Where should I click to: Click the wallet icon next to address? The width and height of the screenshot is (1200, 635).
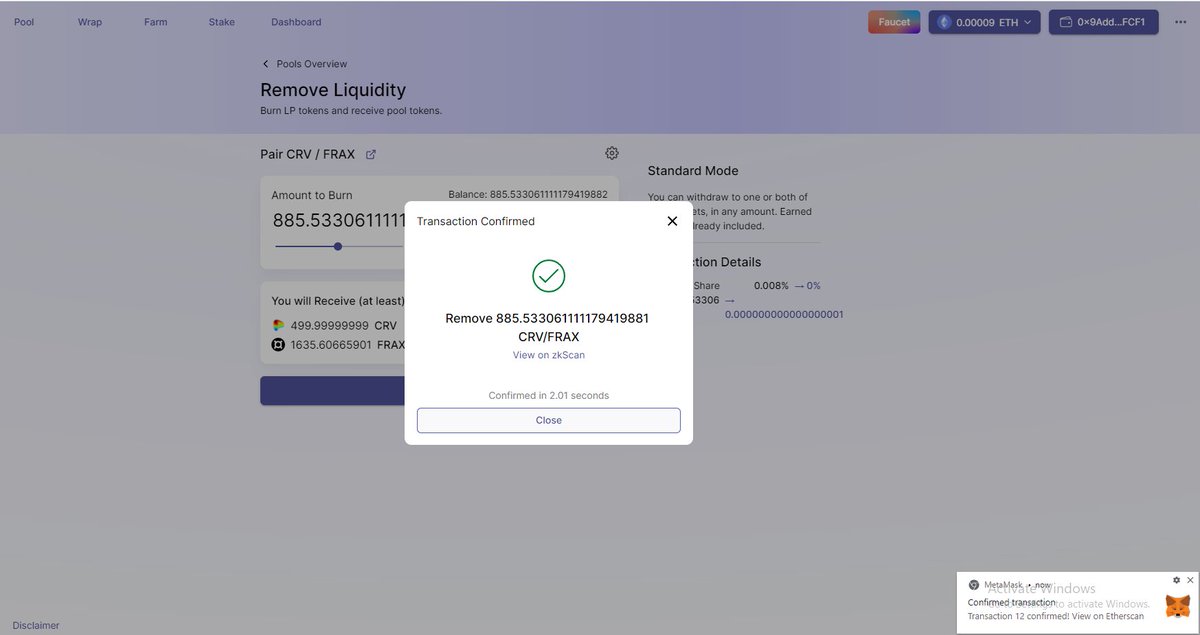tap(1066, 22)
